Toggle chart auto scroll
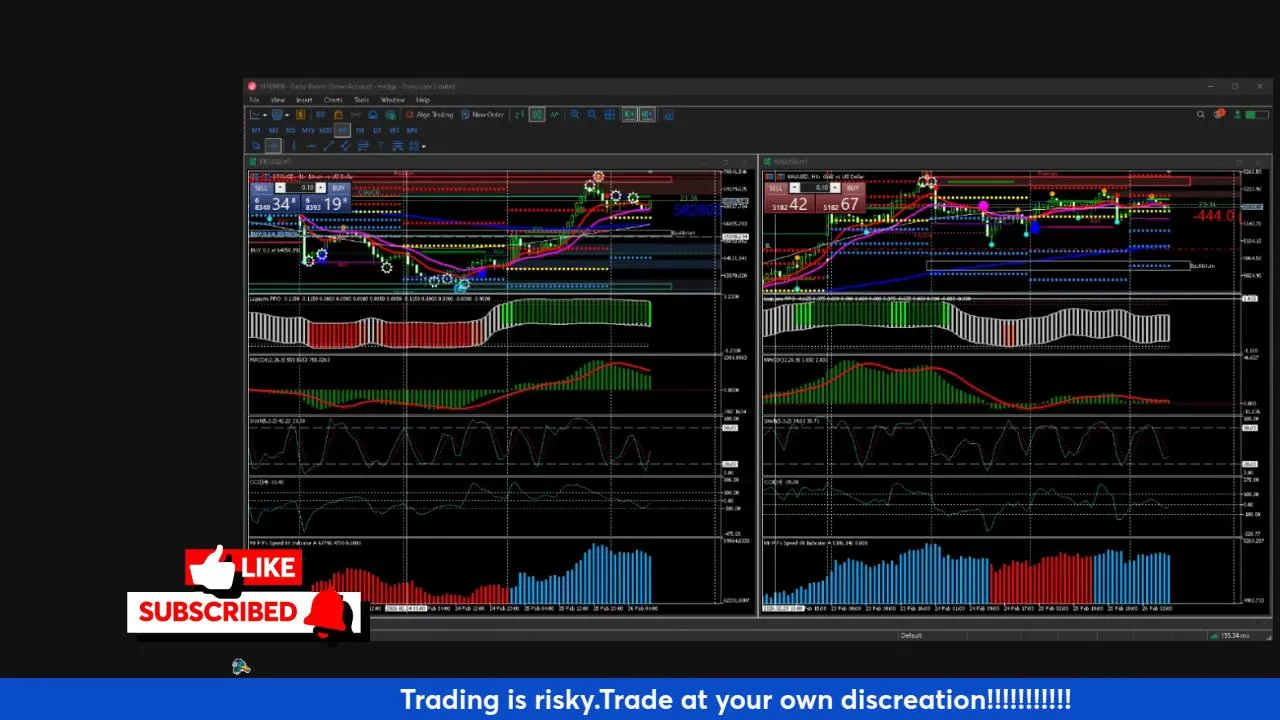 (630, 115)
